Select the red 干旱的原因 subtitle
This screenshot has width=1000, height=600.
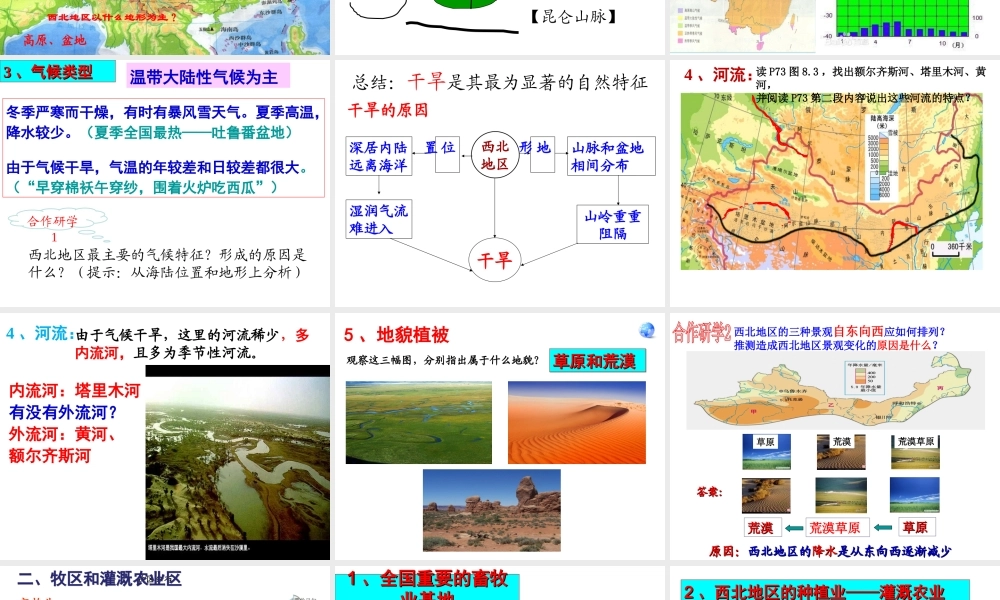pyautogui.click(x=388, y=110)
